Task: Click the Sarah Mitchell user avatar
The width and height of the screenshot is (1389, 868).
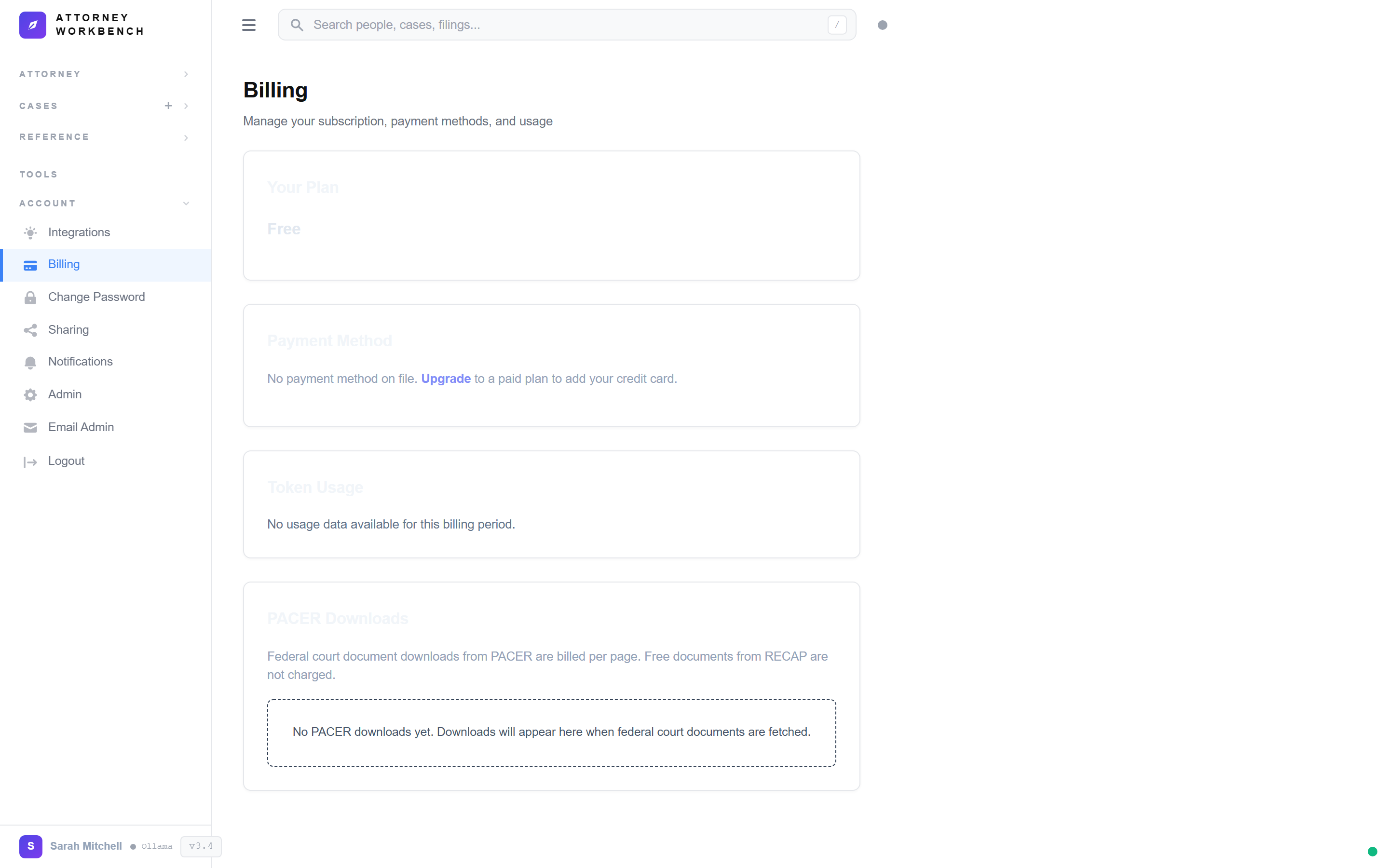Action: [x=31, y=846]
